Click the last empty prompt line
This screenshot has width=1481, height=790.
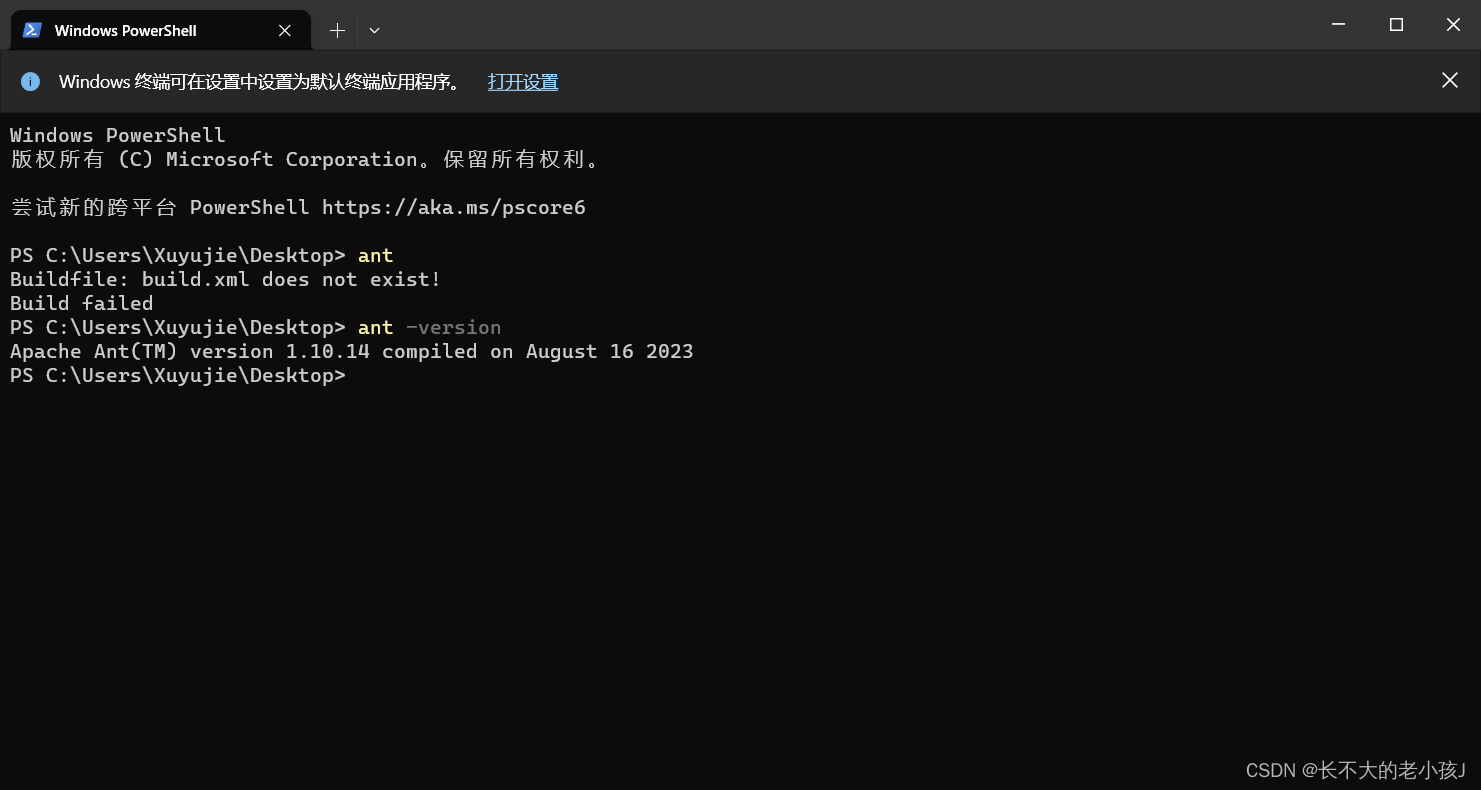click(177, 375)
